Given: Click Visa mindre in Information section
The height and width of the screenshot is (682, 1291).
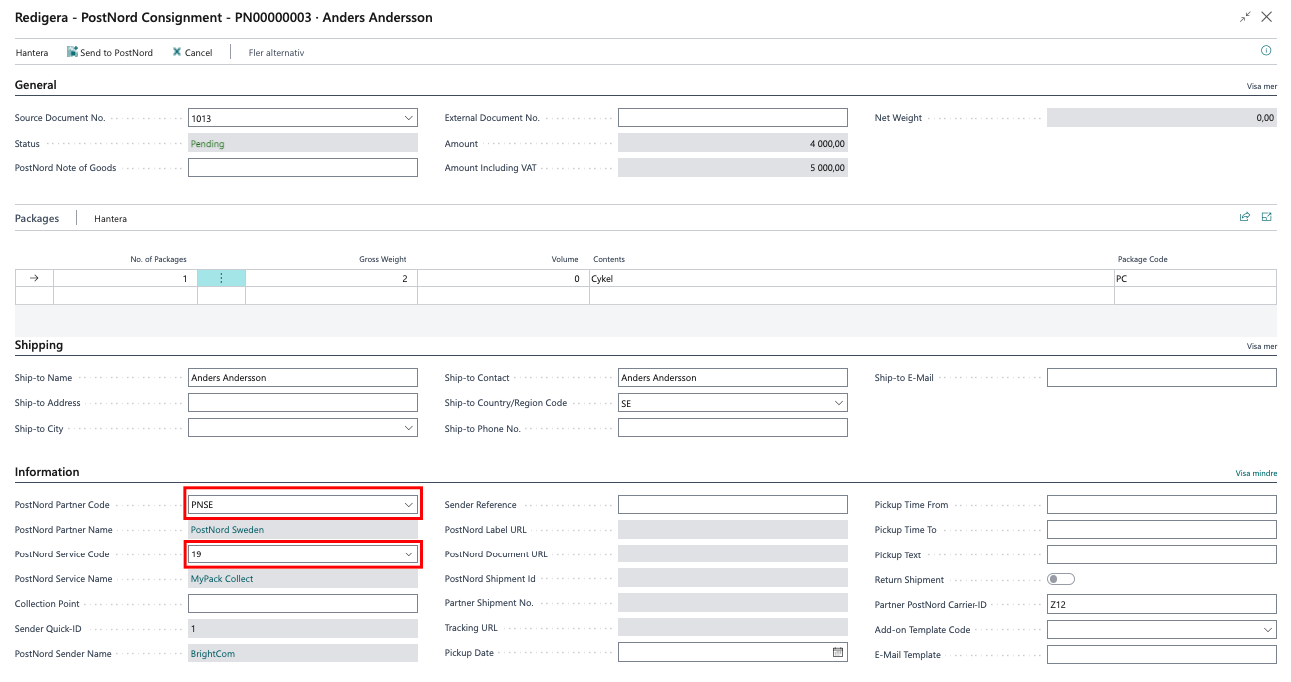Looking at the screenshot, I should (x=1256, y=474).
